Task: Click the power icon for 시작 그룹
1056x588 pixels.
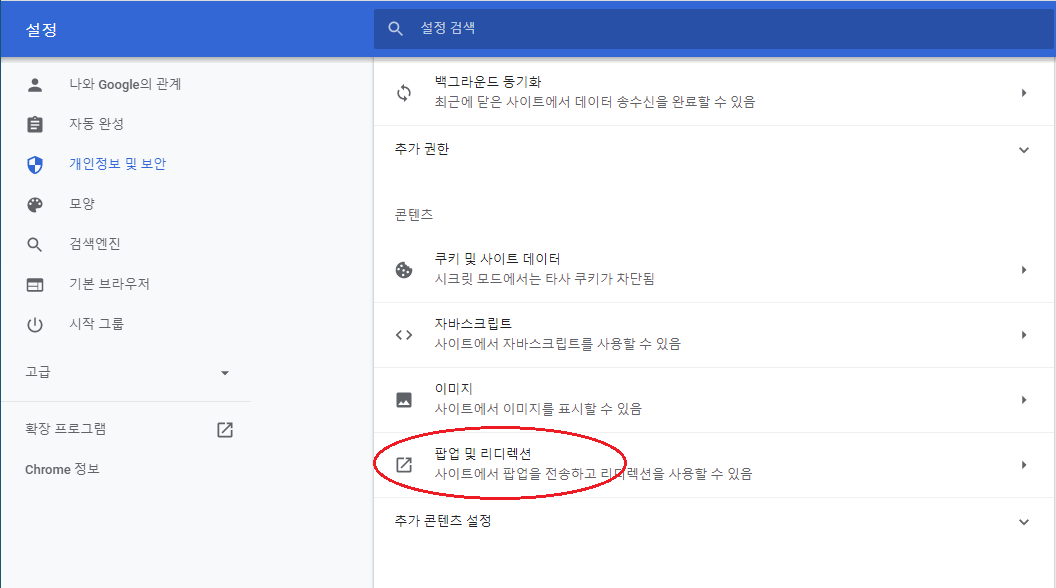Action: [35, 324]
